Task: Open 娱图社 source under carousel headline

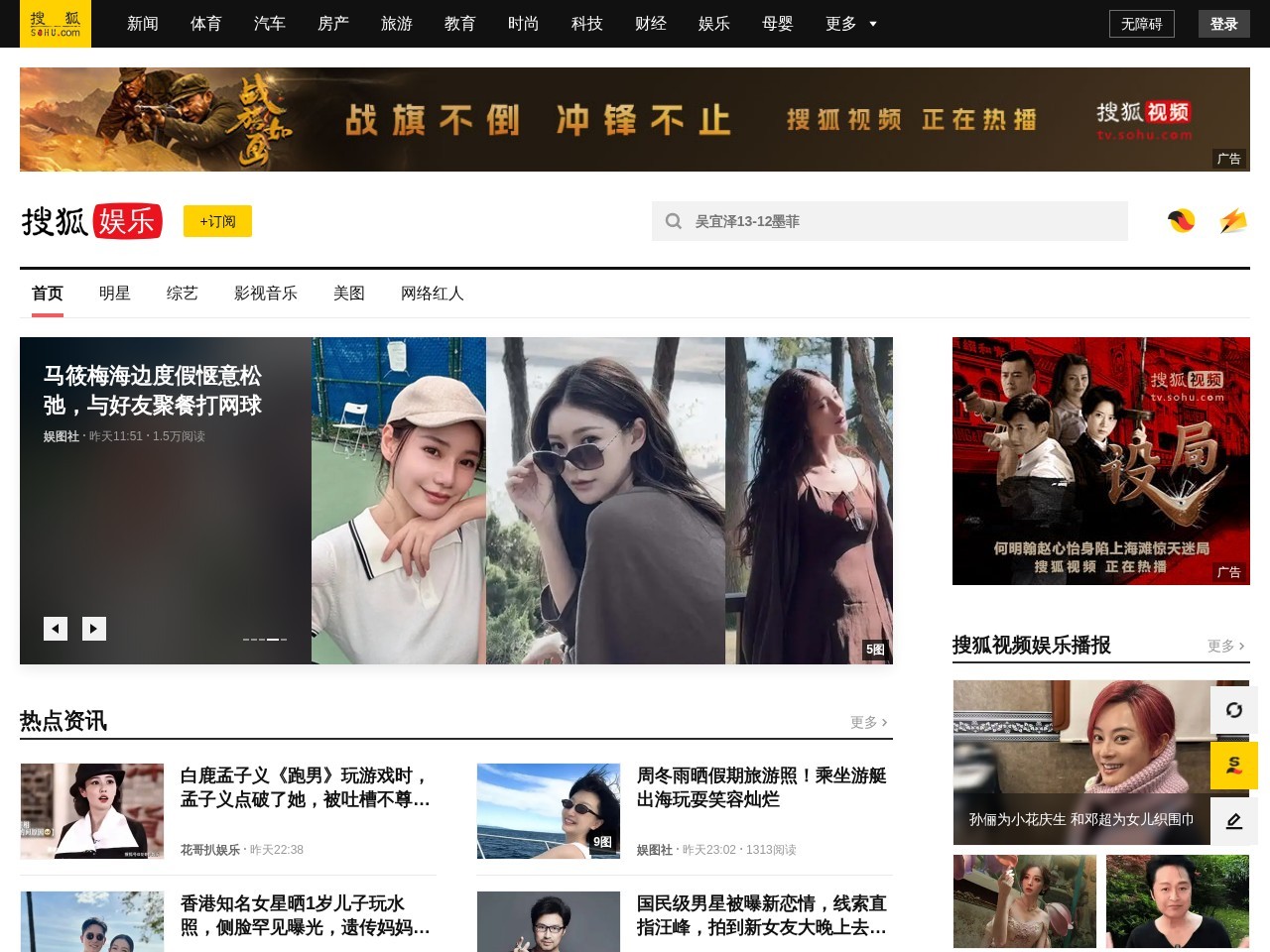Action: coord(62,436)
